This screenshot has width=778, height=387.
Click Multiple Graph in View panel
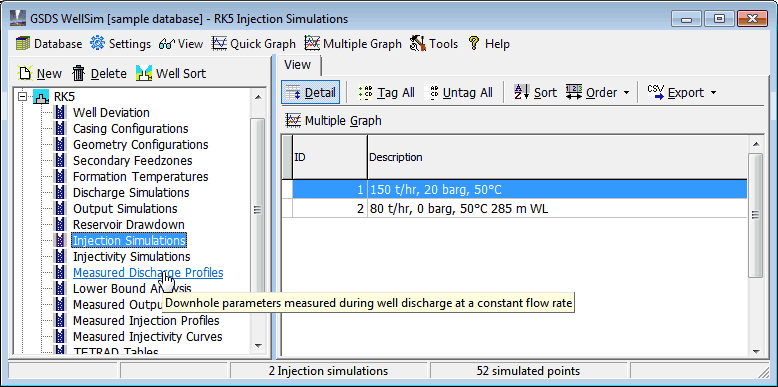[334, 121]
